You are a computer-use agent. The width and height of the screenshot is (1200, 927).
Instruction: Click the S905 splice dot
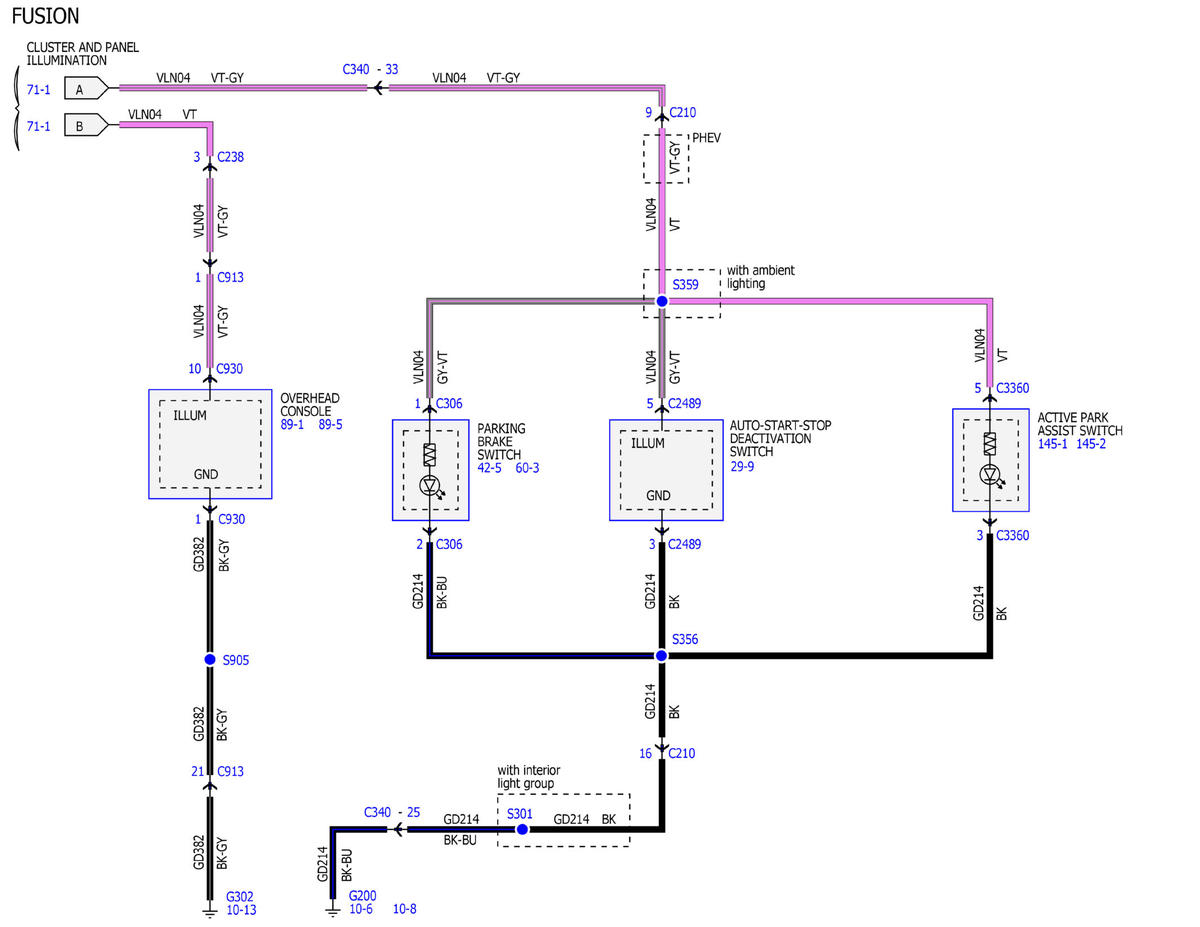(x=210, y=660)
